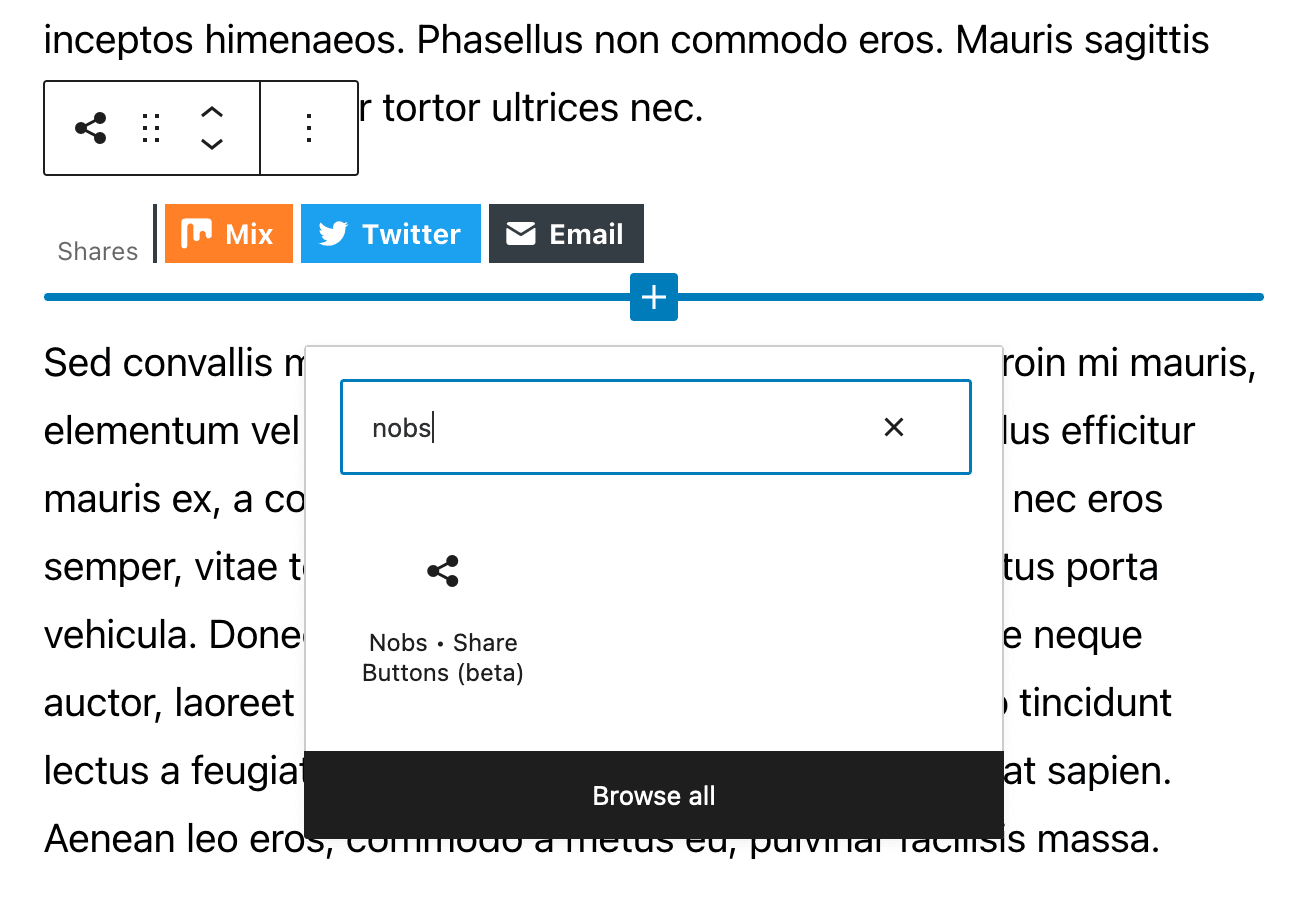Open block settings via the vertical ellipsis
Screen dimensions: 1314x908
(x=309, y=128)
